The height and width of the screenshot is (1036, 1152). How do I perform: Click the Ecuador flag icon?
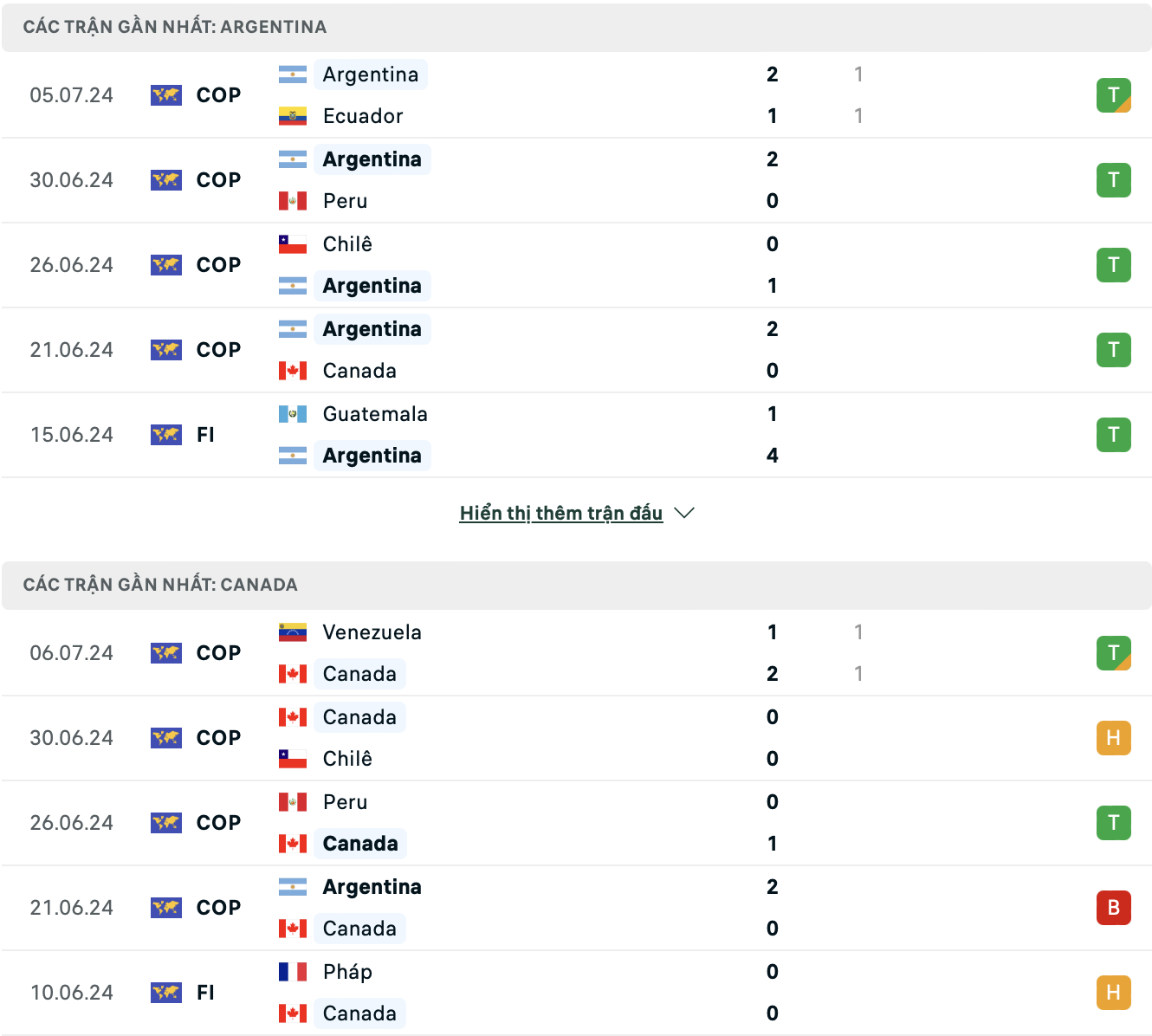click(x=293, y=116)
